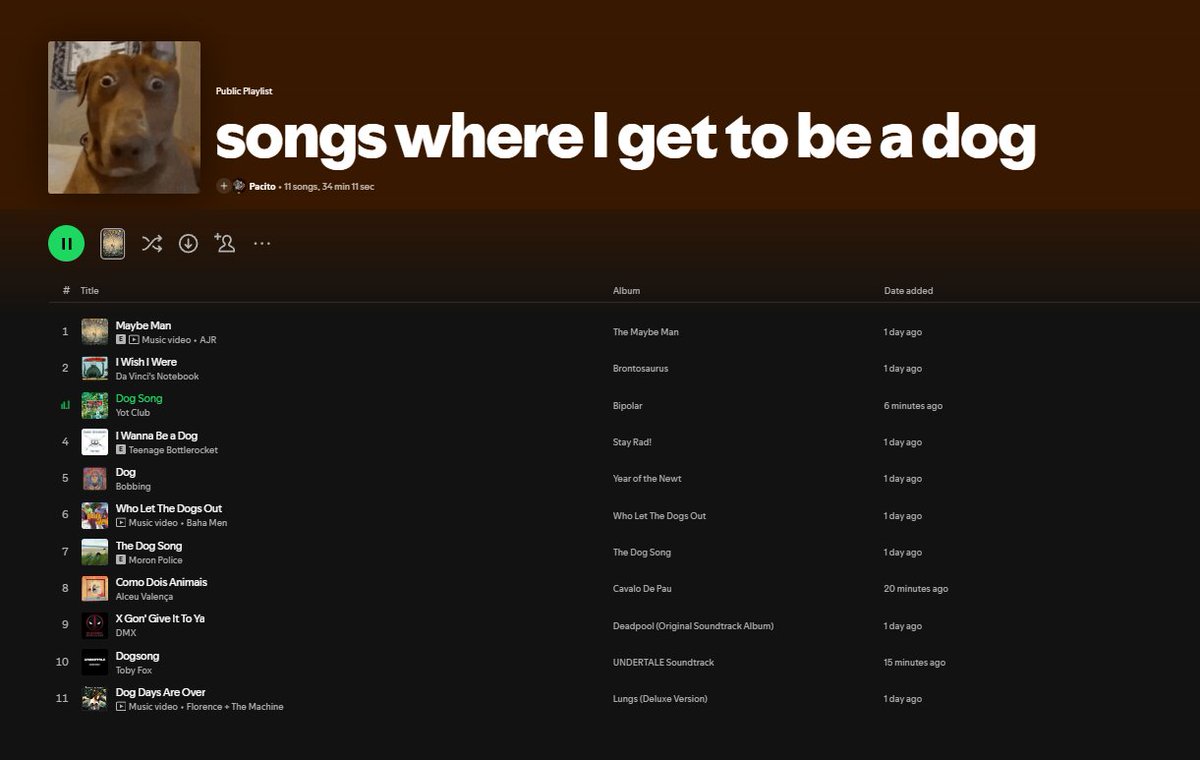Open the Bobbing artist page
The height and width of the screenshot is (760, 1200).
coord(133,487)
